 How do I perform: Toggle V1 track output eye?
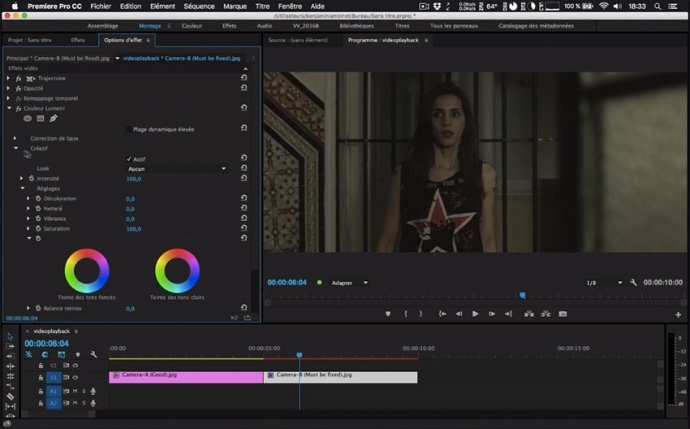[x=75, y=378]
